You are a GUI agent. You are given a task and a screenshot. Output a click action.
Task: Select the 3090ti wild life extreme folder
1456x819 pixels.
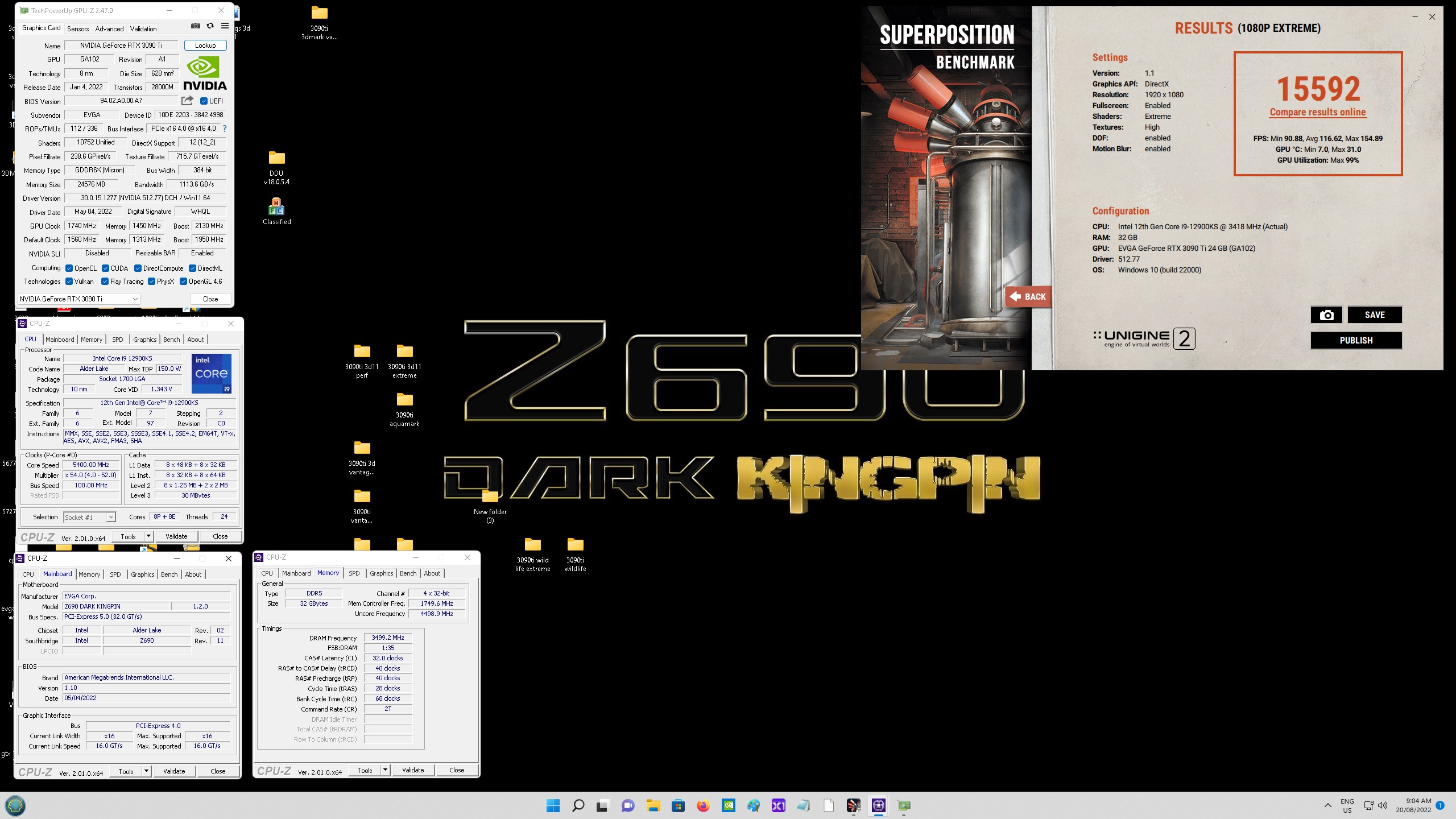click(532, 555)
